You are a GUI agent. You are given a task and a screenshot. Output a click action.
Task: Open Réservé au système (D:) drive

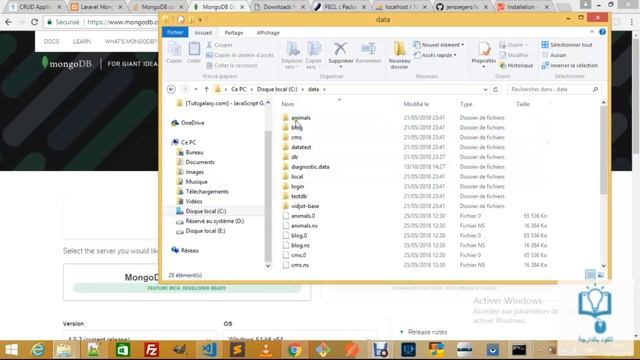[x=214, y=221]
